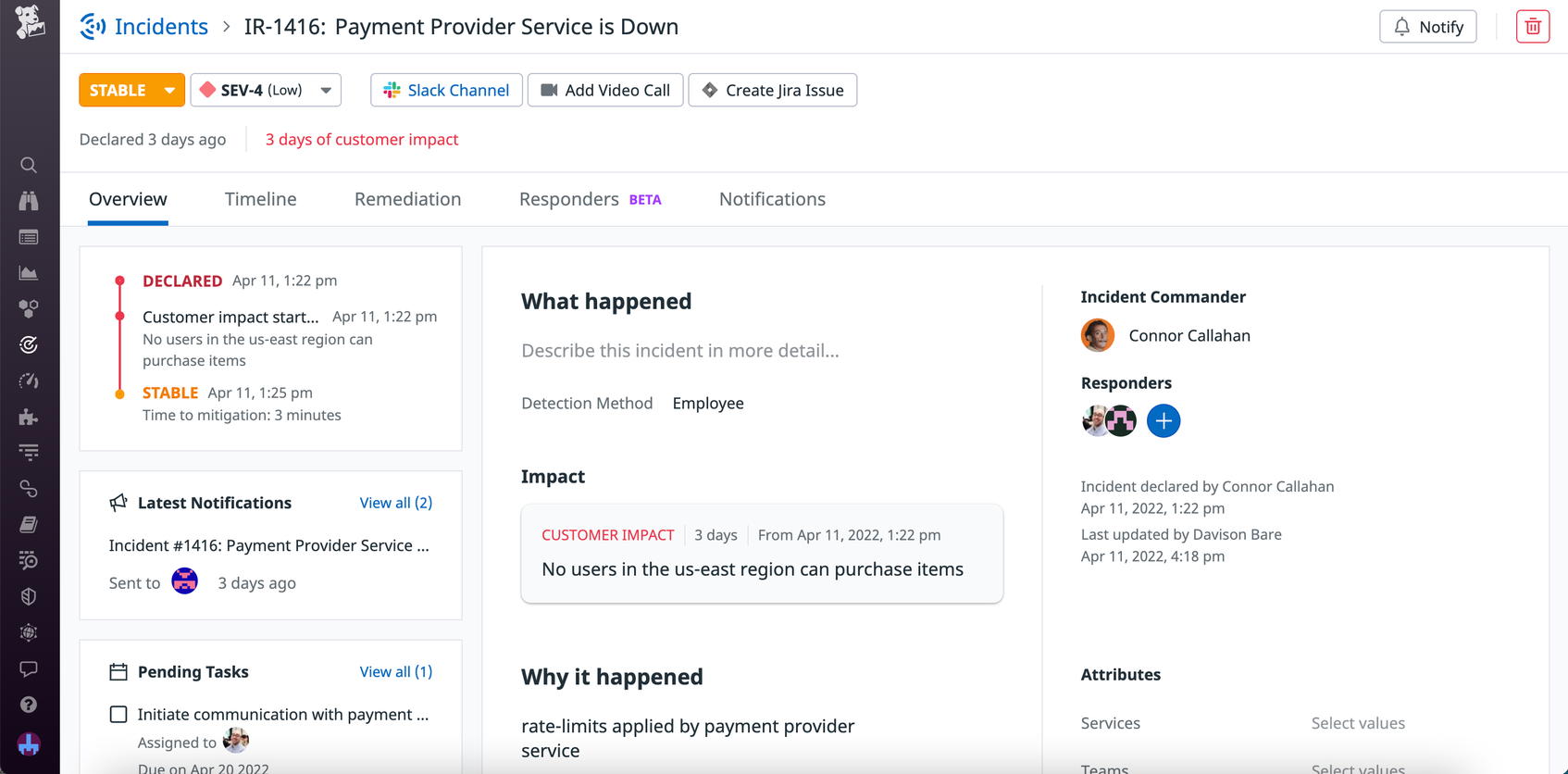Open the Integrations puzzle-piece icon
1568x774 pixels.
point(29,417)
